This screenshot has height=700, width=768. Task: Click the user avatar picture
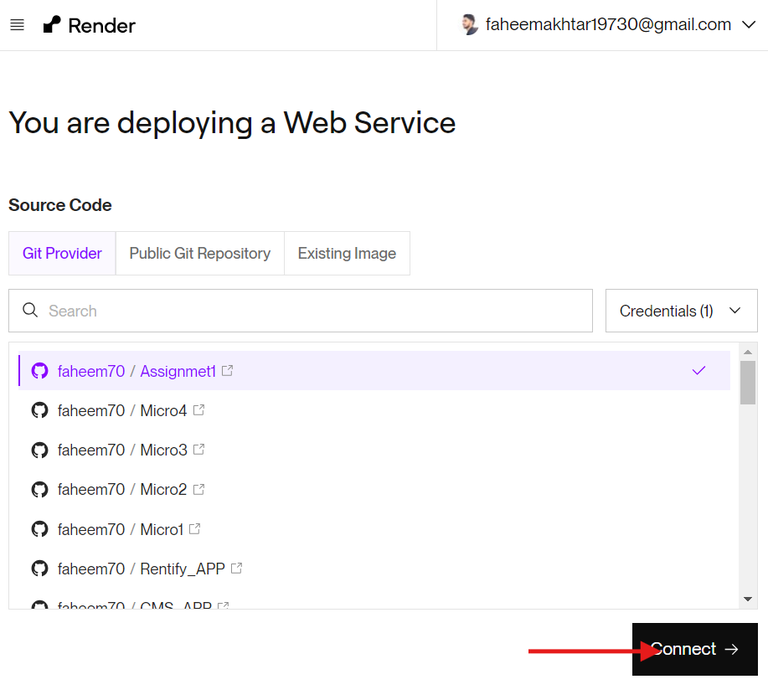pos(469,24)
